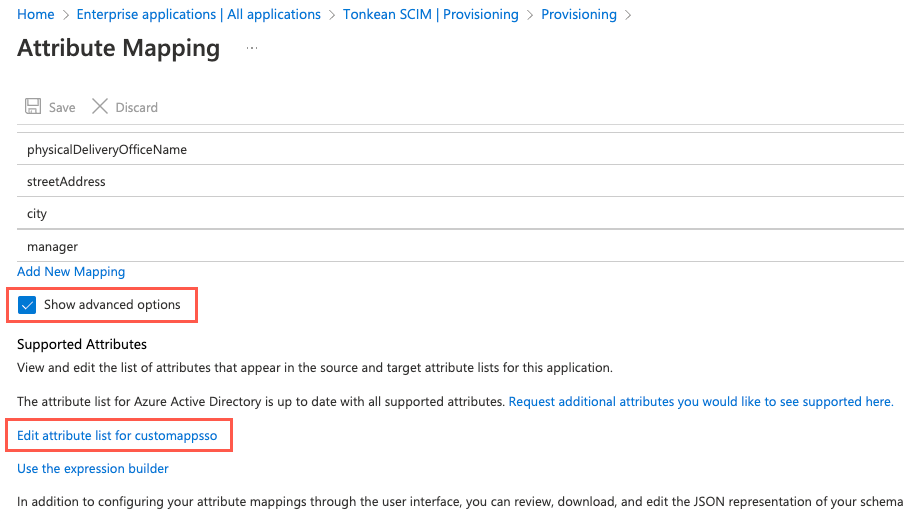Launch Use the expression builder link
Viewport: 904px width, 521px height.
[x=93, y=468]
